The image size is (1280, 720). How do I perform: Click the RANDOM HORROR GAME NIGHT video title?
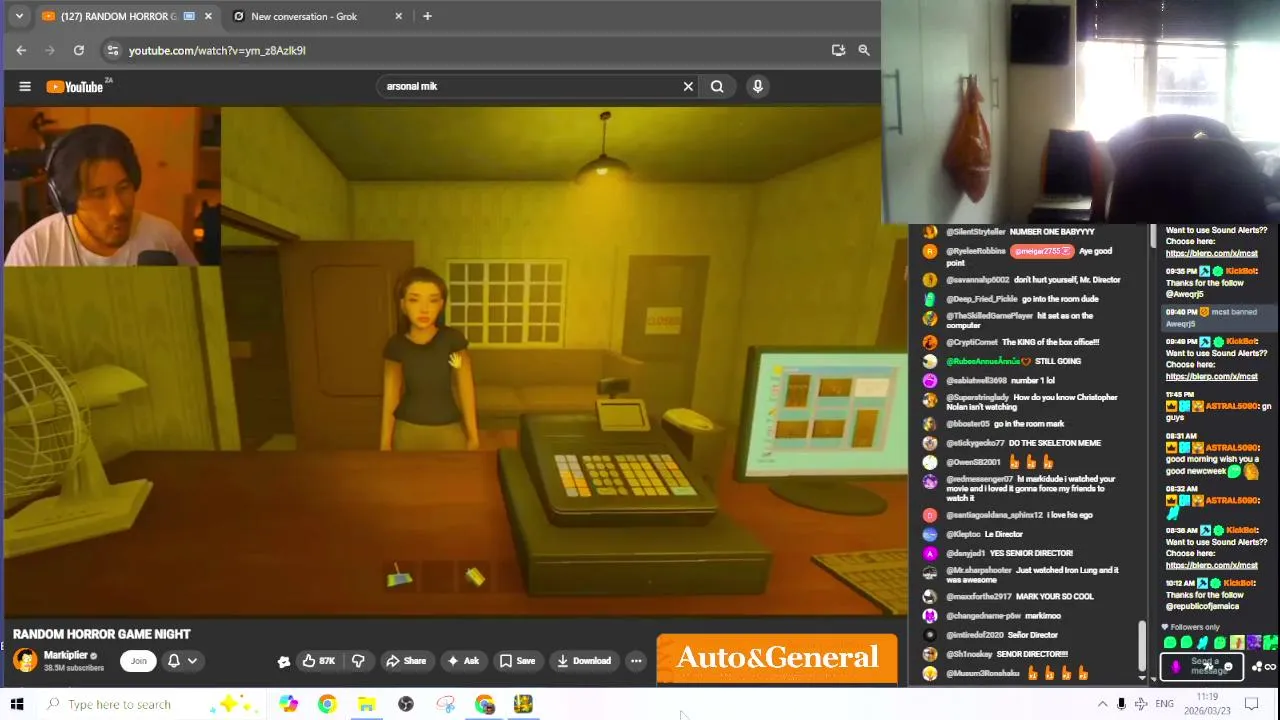tap(102, 634)
